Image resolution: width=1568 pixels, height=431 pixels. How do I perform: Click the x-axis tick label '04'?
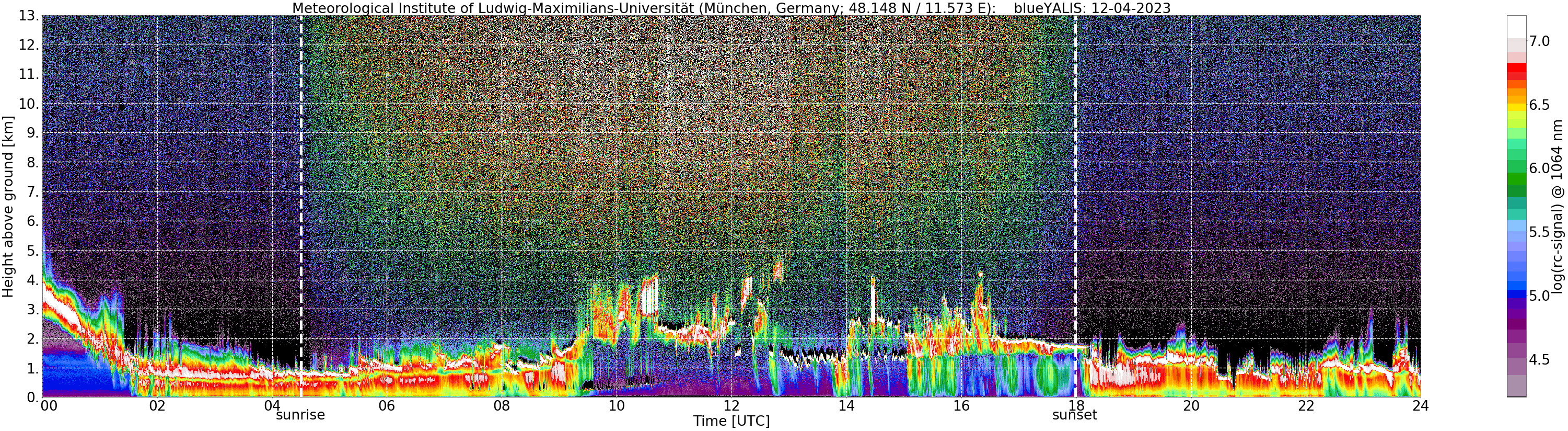(x=272, y=406)
